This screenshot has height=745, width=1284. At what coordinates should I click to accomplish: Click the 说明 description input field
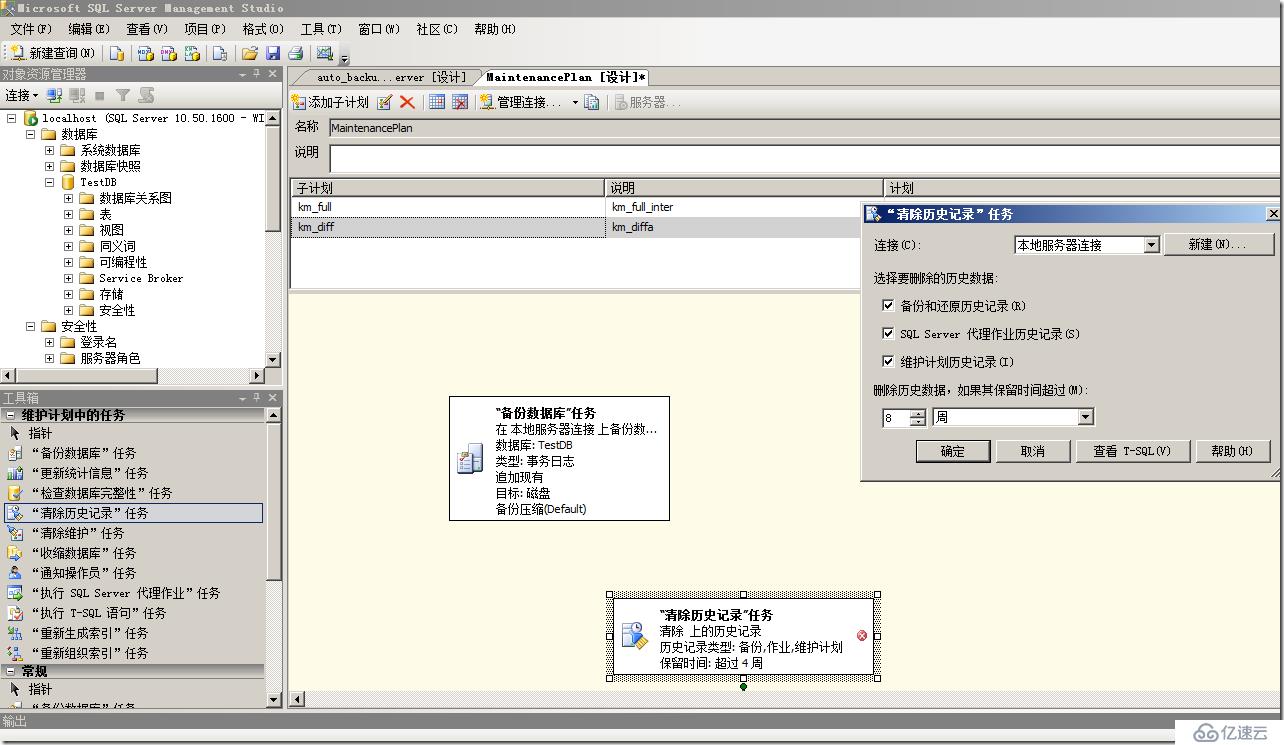[x=805, y=158]
